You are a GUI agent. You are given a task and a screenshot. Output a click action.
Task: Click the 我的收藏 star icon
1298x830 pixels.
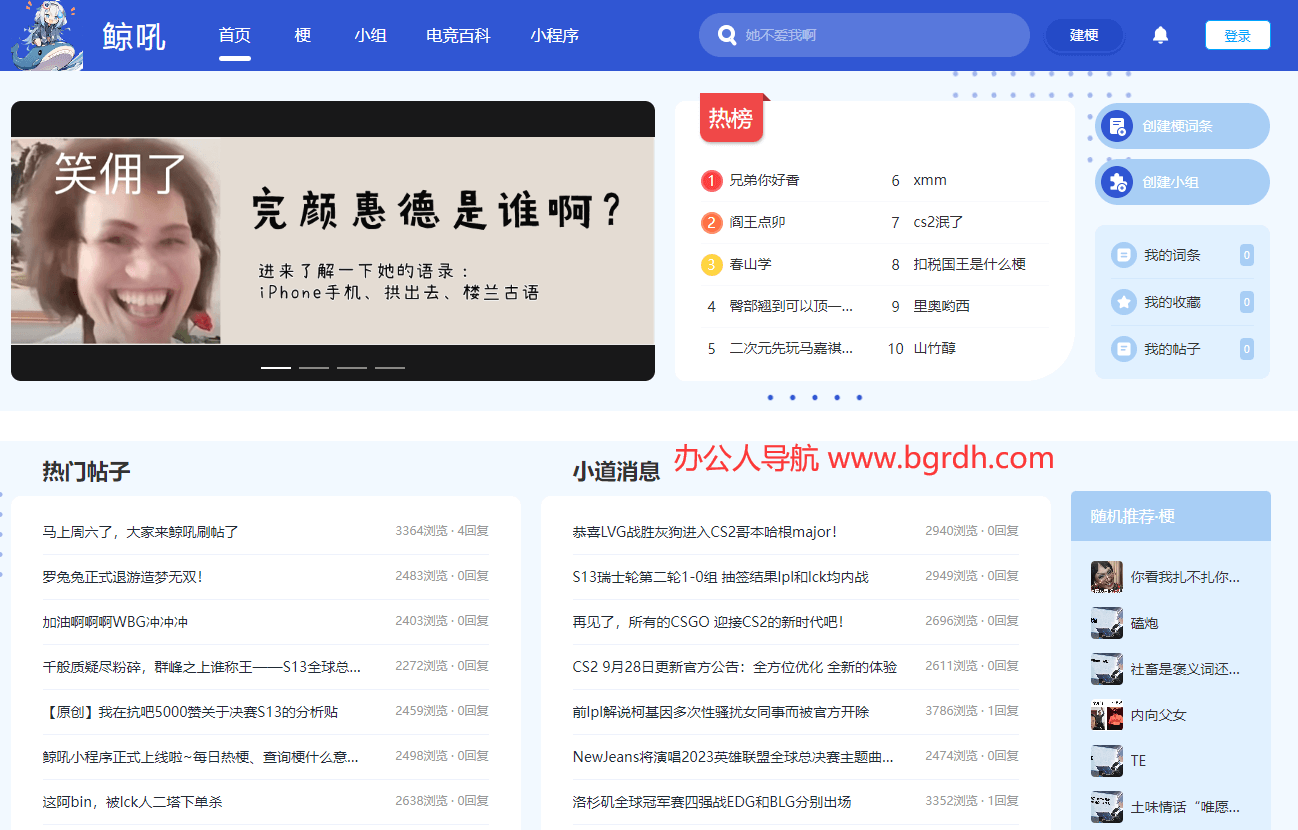pos(1123,301)
